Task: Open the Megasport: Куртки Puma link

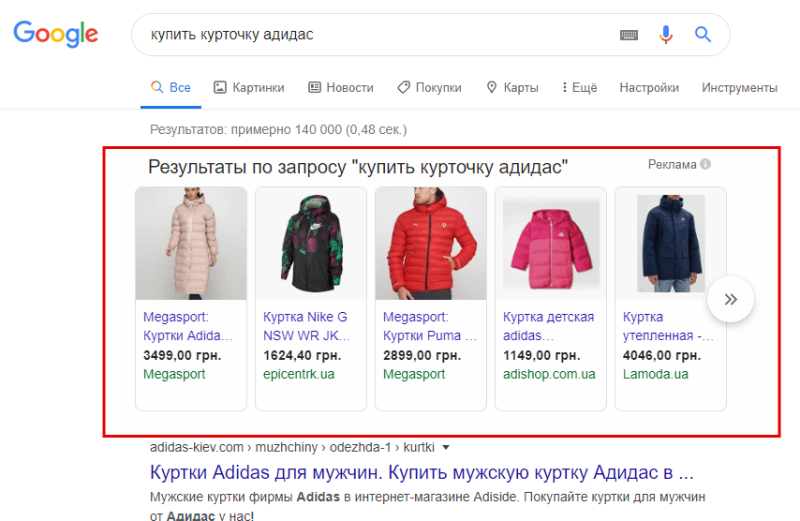Action: (x=430, y=326)
